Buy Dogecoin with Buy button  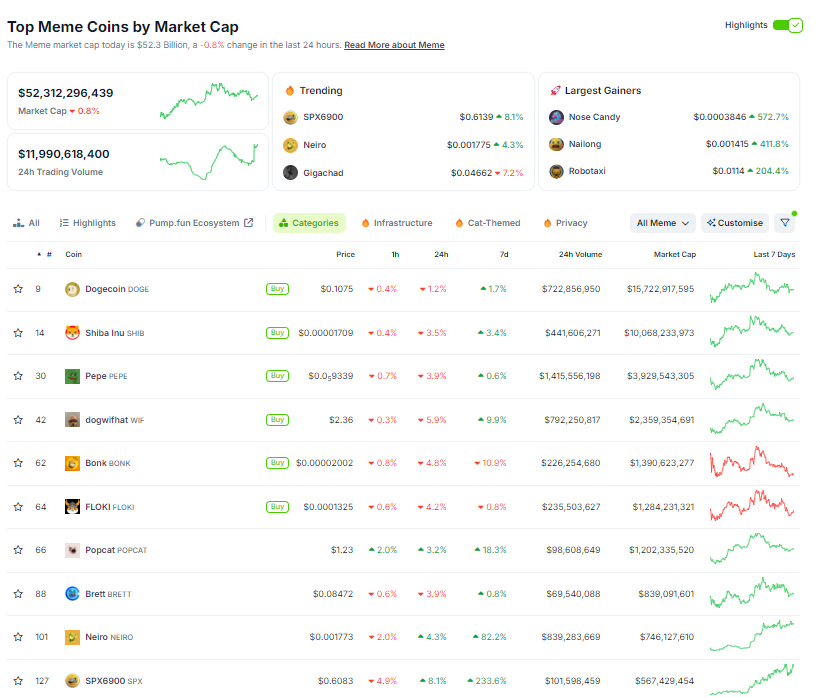(x=277, y=289)
